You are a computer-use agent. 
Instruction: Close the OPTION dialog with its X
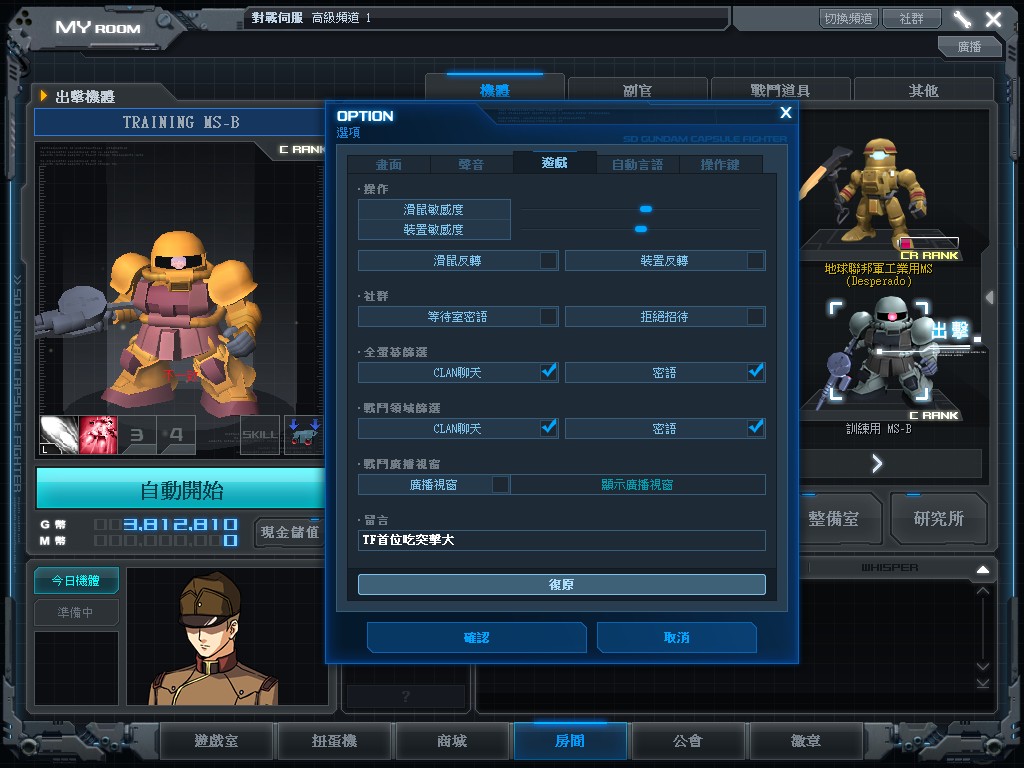pyautogui.click(x=786, y=112)
